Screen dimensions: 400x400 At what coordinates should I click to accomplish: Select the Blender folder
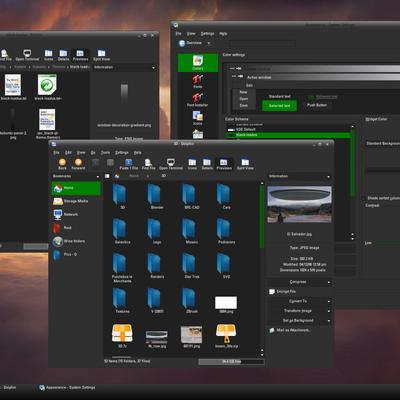[155, 196]
